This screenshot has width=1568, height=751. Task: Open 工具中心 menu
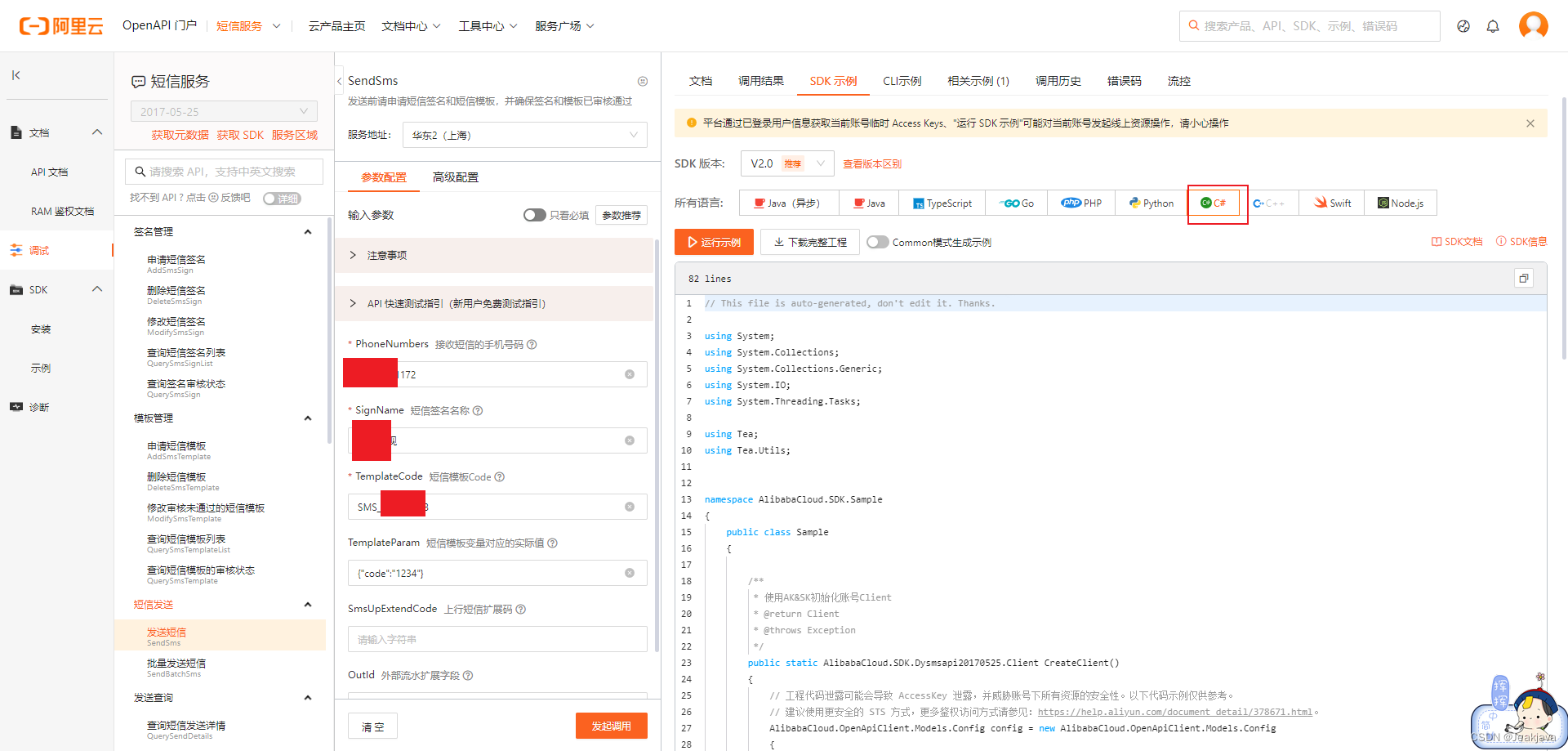(x=488, y=26)
